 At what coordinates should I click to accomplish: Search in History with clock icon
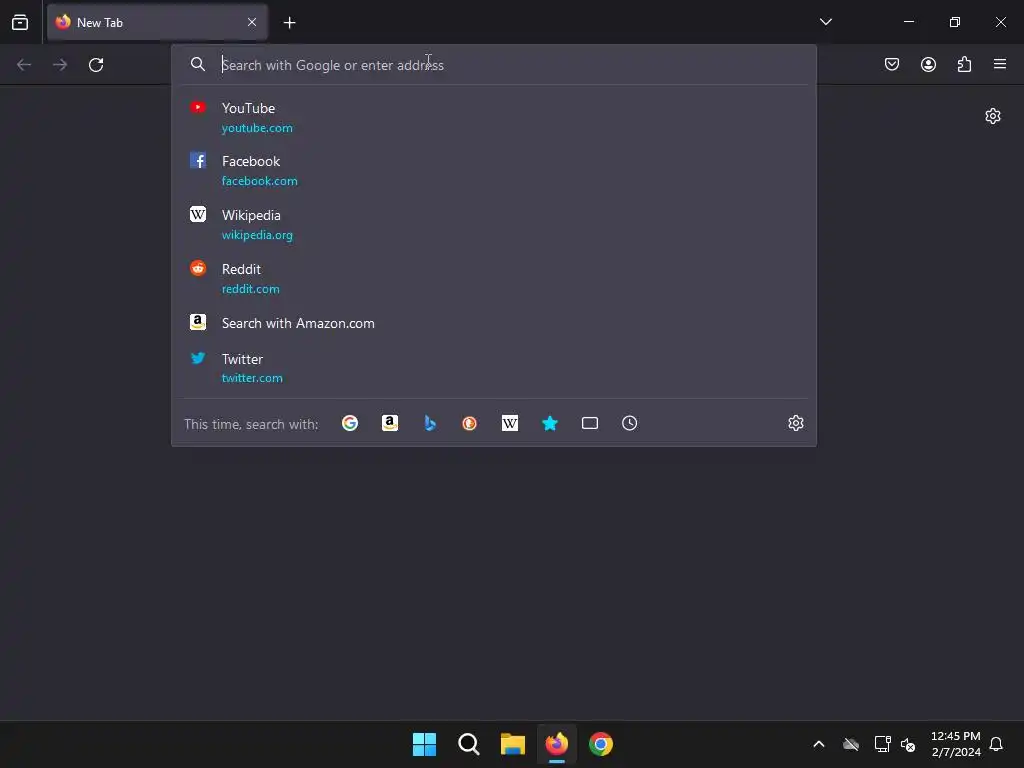[x=630, y=423]
